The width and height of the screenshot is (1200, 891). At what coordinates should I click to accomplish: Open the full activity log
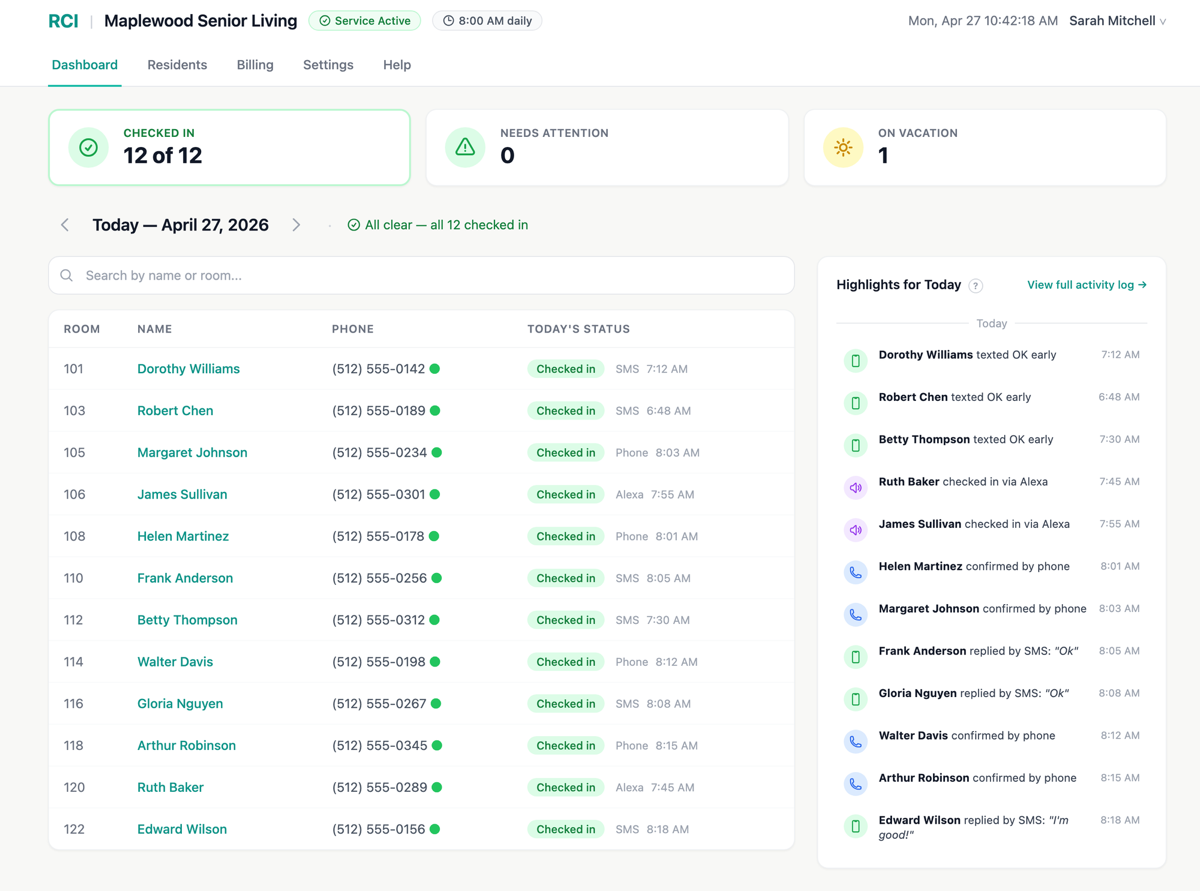[1086, 284]
